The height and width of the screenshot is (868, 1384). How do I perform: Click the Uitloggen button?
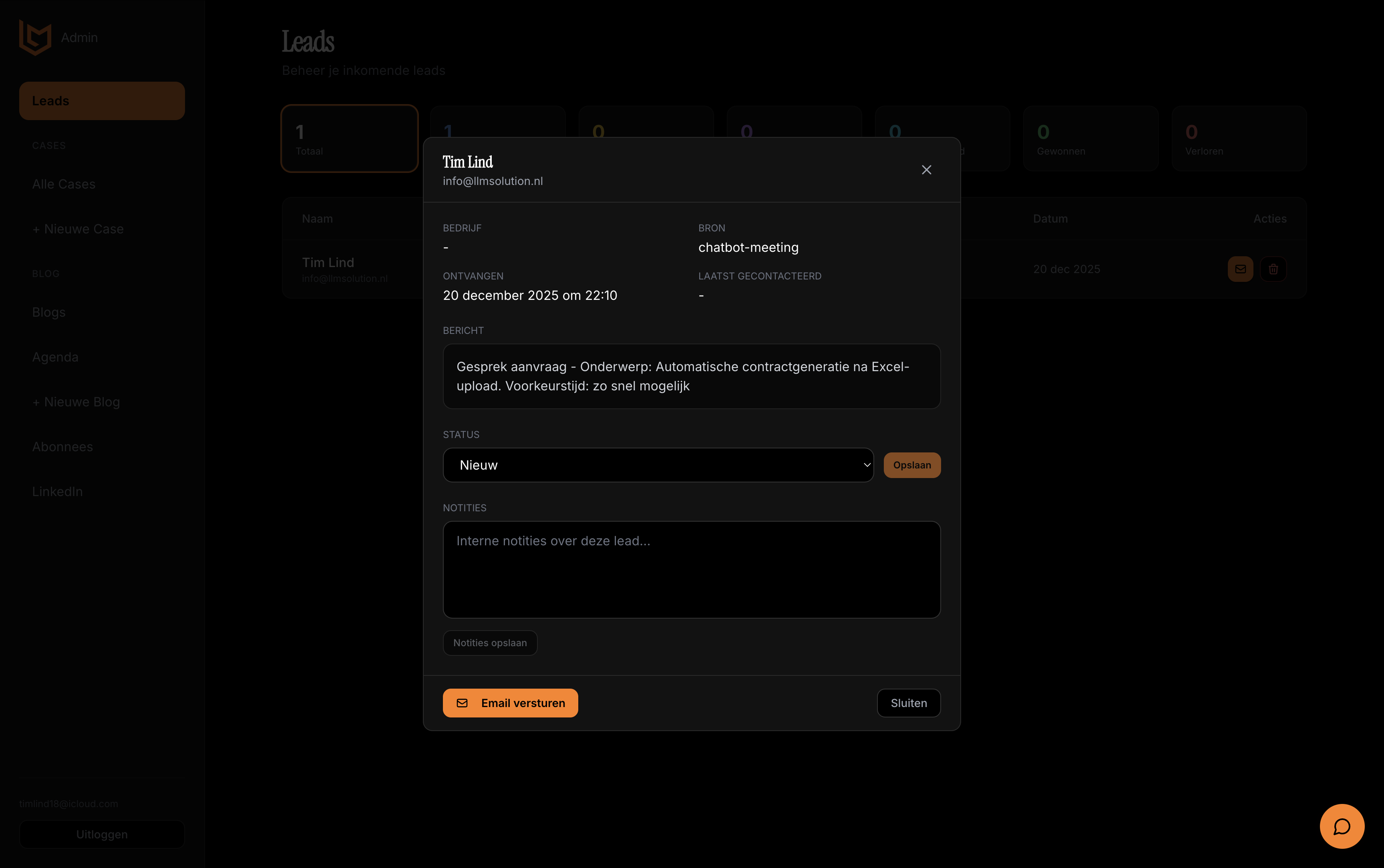click(x=102, y=834)
